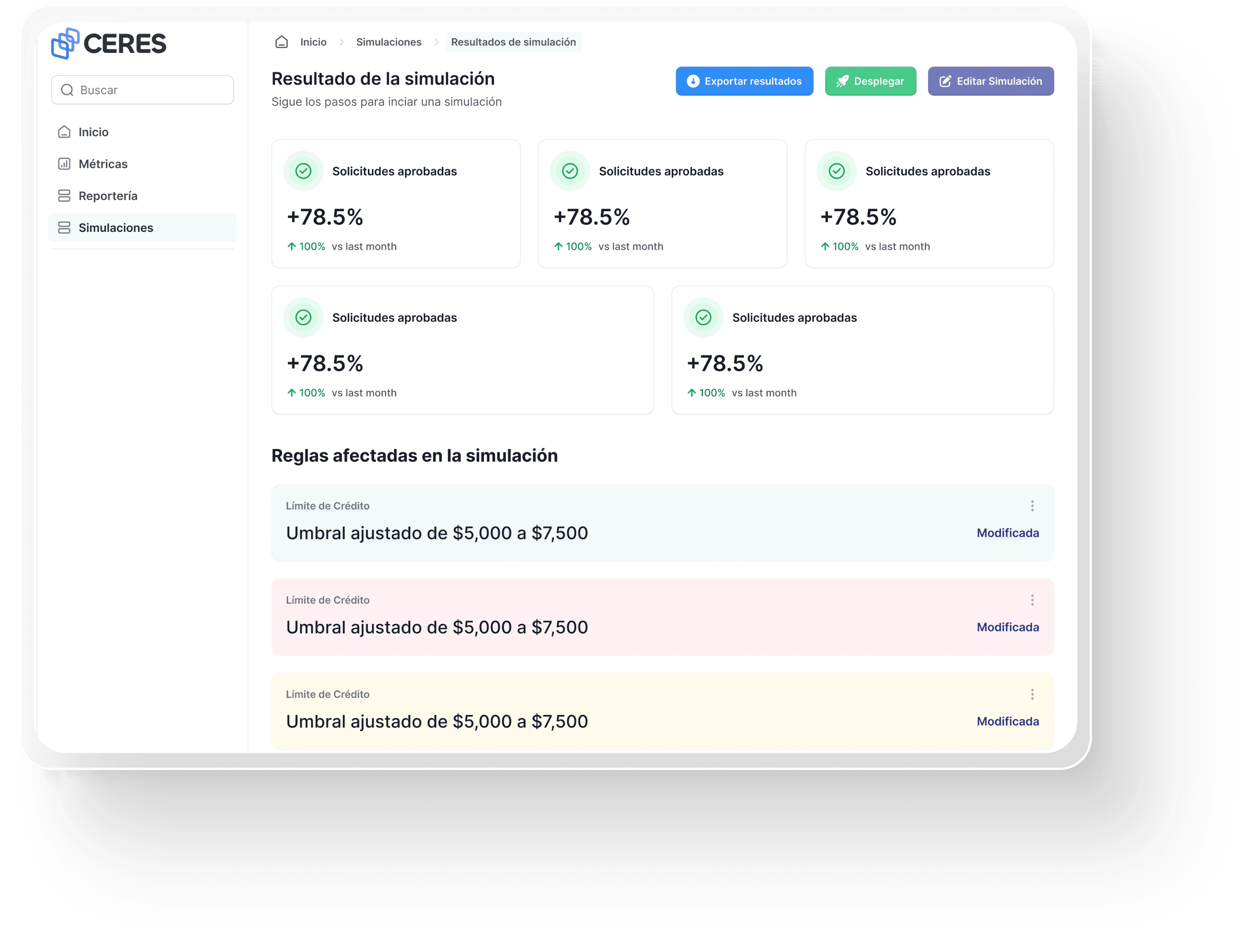Click the search magnifier icon
1259x952 pixels.
pos(67,90)
